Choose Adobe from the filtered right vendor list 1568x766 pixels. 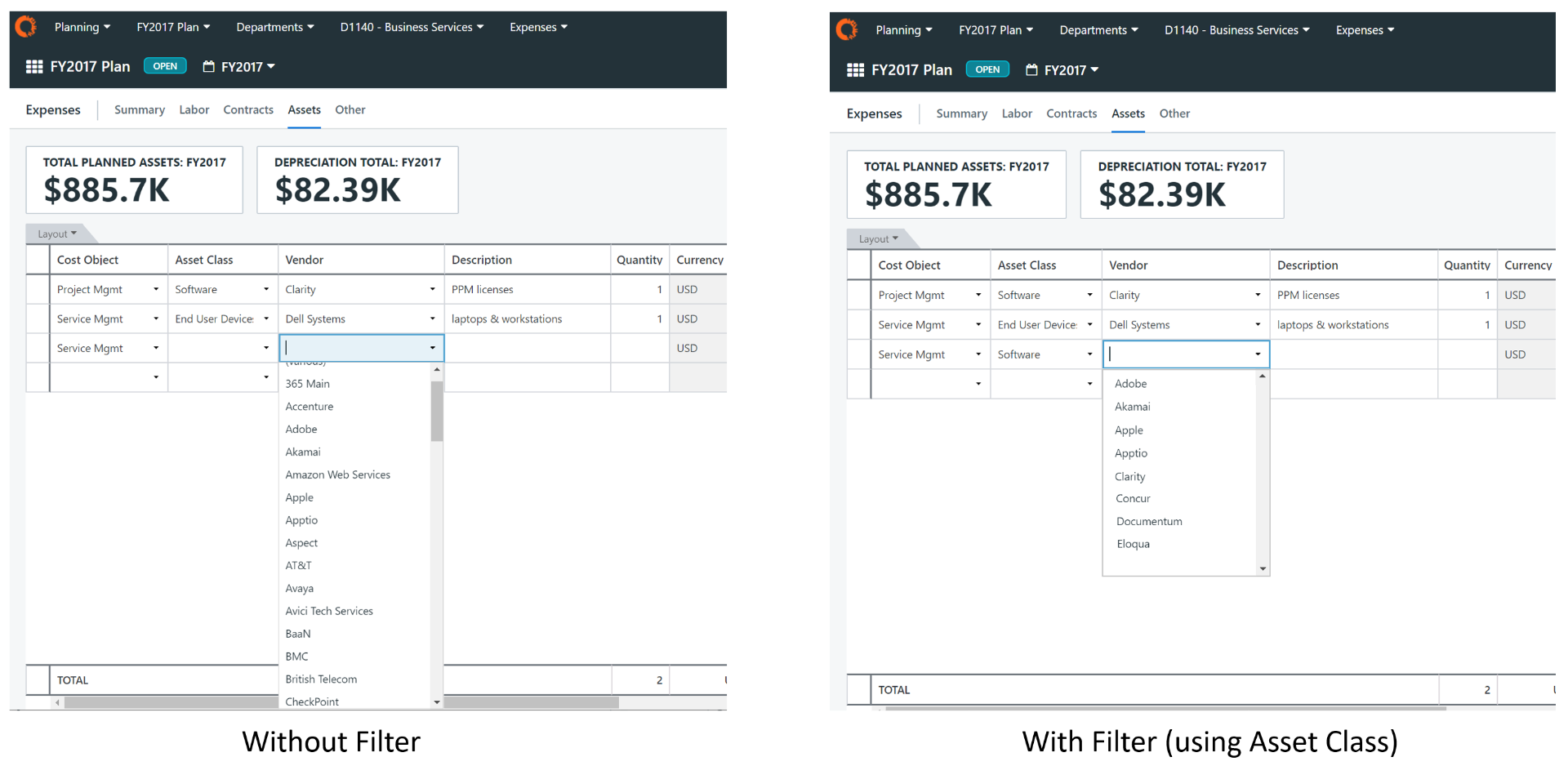click(x=1131, y=384)
